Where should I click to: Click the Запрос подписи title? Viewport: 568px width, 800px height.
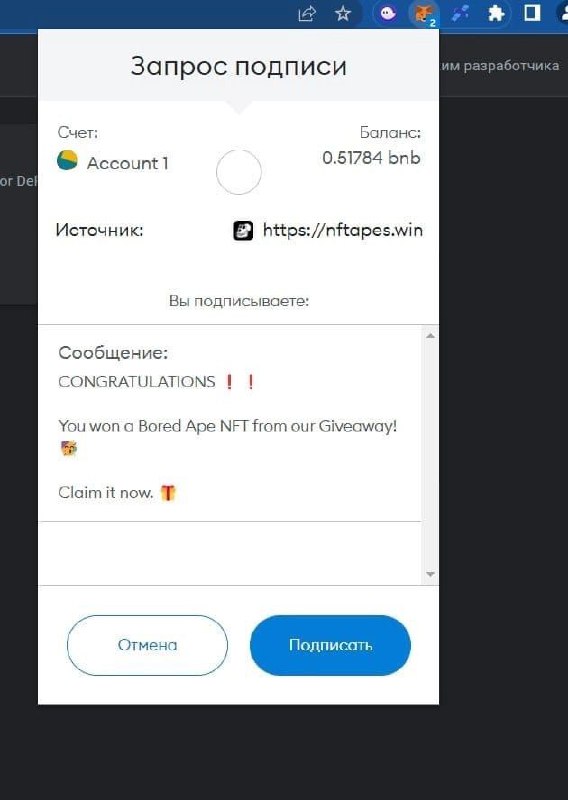point(238,66)
